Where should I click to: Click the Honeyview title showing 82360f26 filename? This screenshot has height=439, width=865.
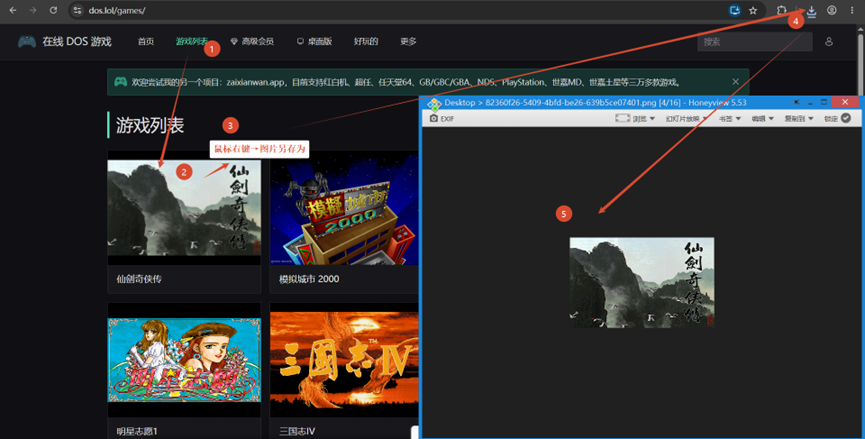[595, 103]
